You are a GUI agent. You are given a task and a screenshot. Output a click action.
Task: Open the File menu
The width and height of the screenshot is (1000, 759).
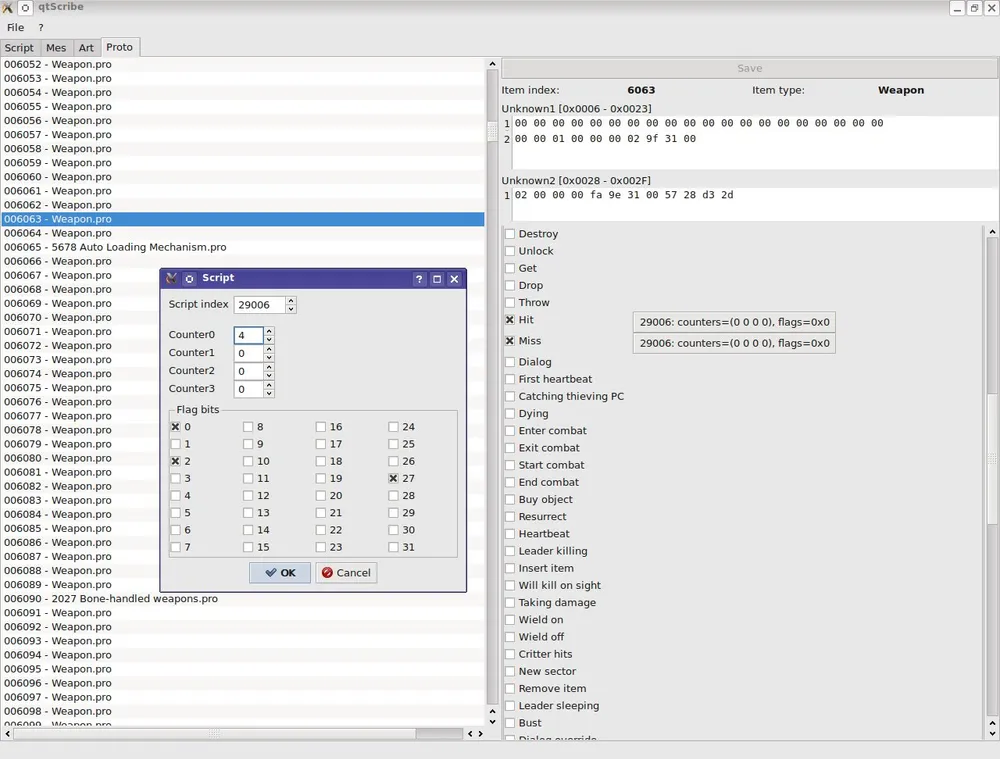click(15, 28)
